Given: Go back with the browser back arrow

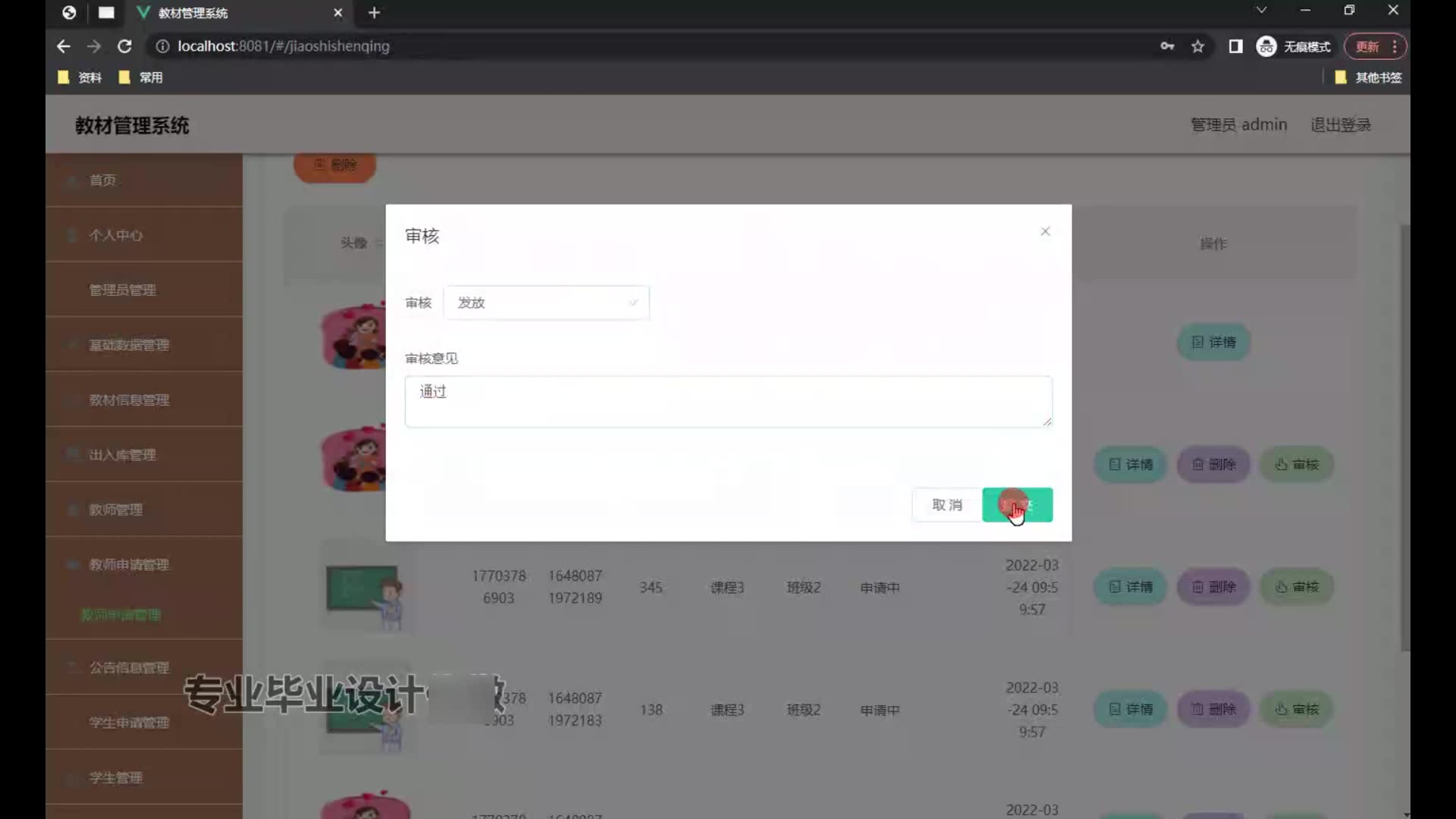Looking at the screenshot, I should coord(64,46).
